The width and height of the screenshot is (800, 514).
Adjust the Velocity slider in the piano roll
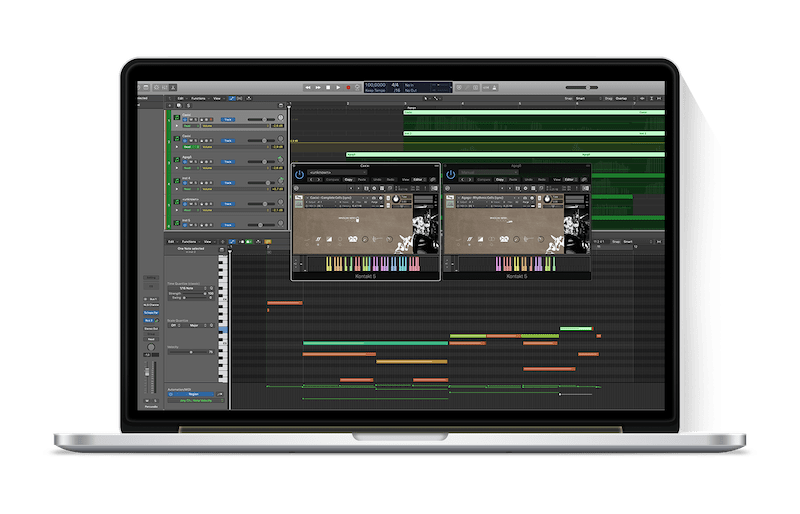pos(188,352)
